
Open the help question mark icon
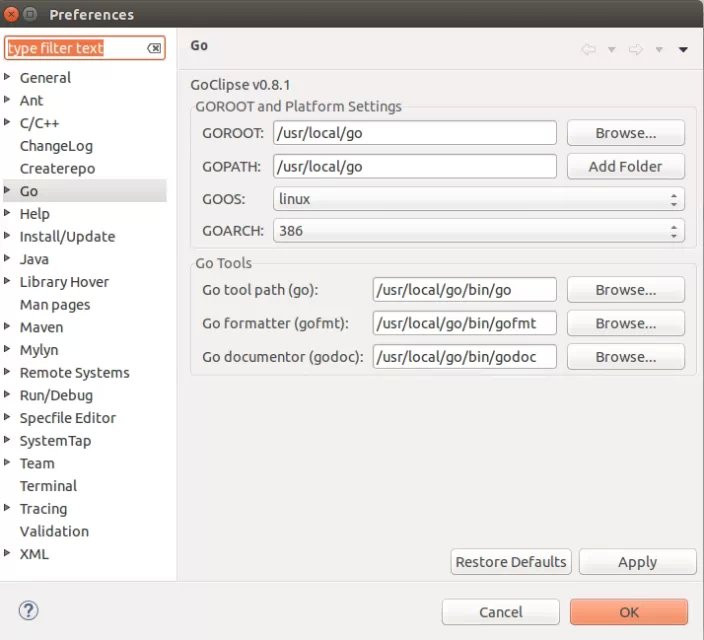point(29,611)
